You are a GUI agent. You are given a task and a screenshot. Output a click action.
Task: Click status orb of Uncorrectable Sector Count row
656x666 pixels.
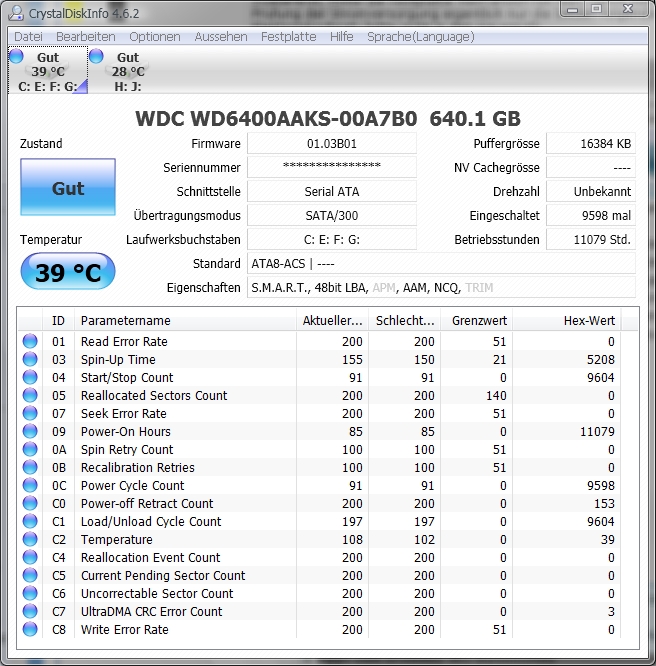30,593
